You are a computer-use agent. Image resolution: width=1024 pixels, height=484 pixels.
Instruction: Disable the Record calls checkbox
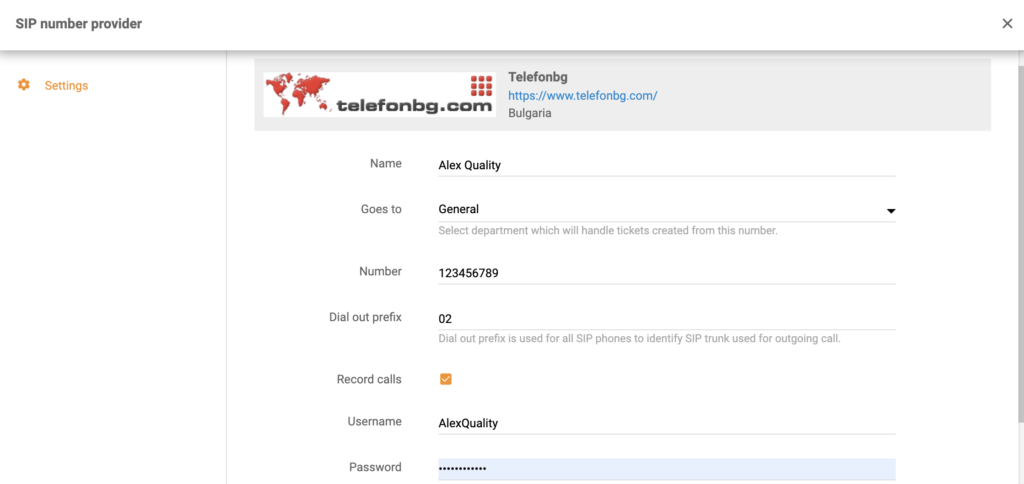pyautogui.click(x=446, y=379)
